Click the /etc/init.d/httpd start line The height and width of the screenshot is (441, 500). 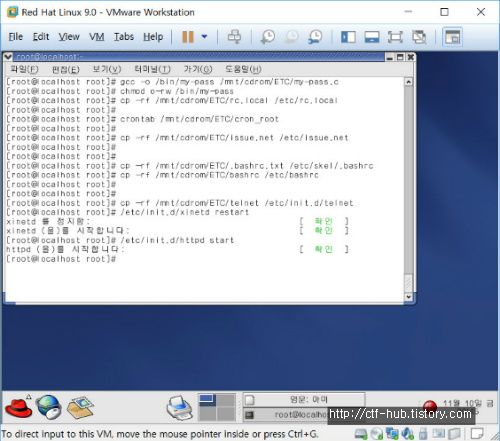point(120,240)
